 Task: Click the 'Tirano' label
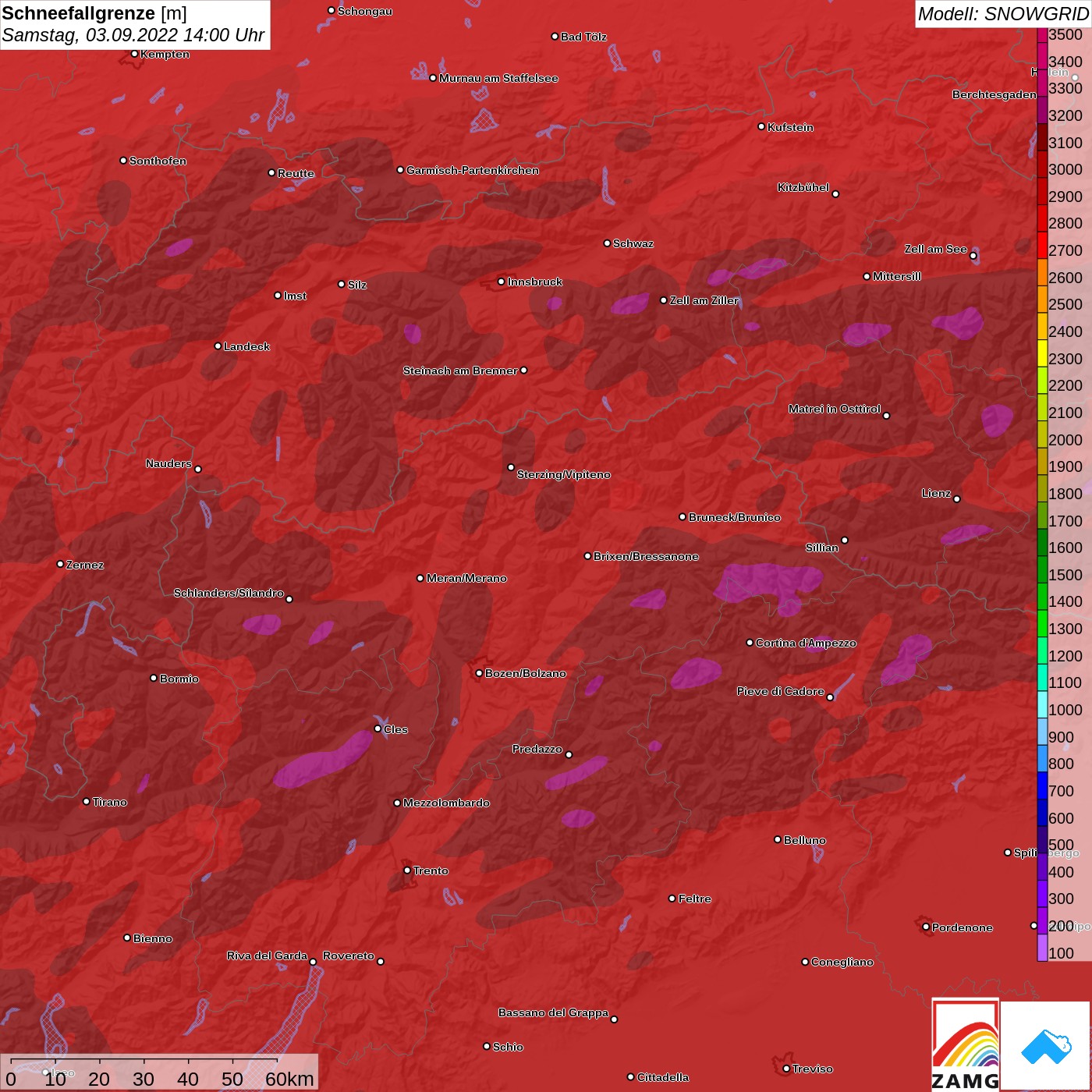tap(110, 802)
